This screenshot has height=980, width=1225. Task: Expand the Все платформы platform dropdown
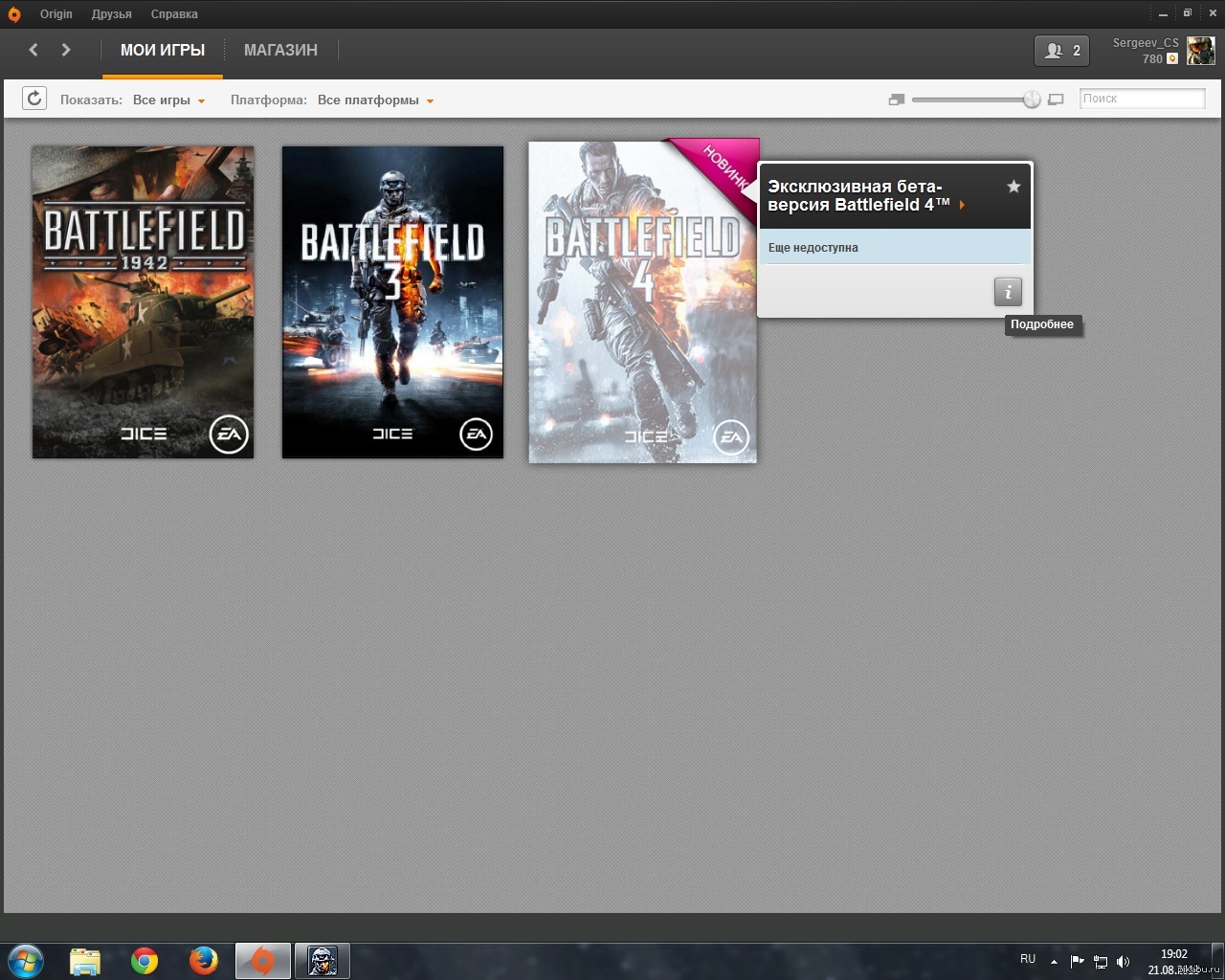[x=376, y=100]
